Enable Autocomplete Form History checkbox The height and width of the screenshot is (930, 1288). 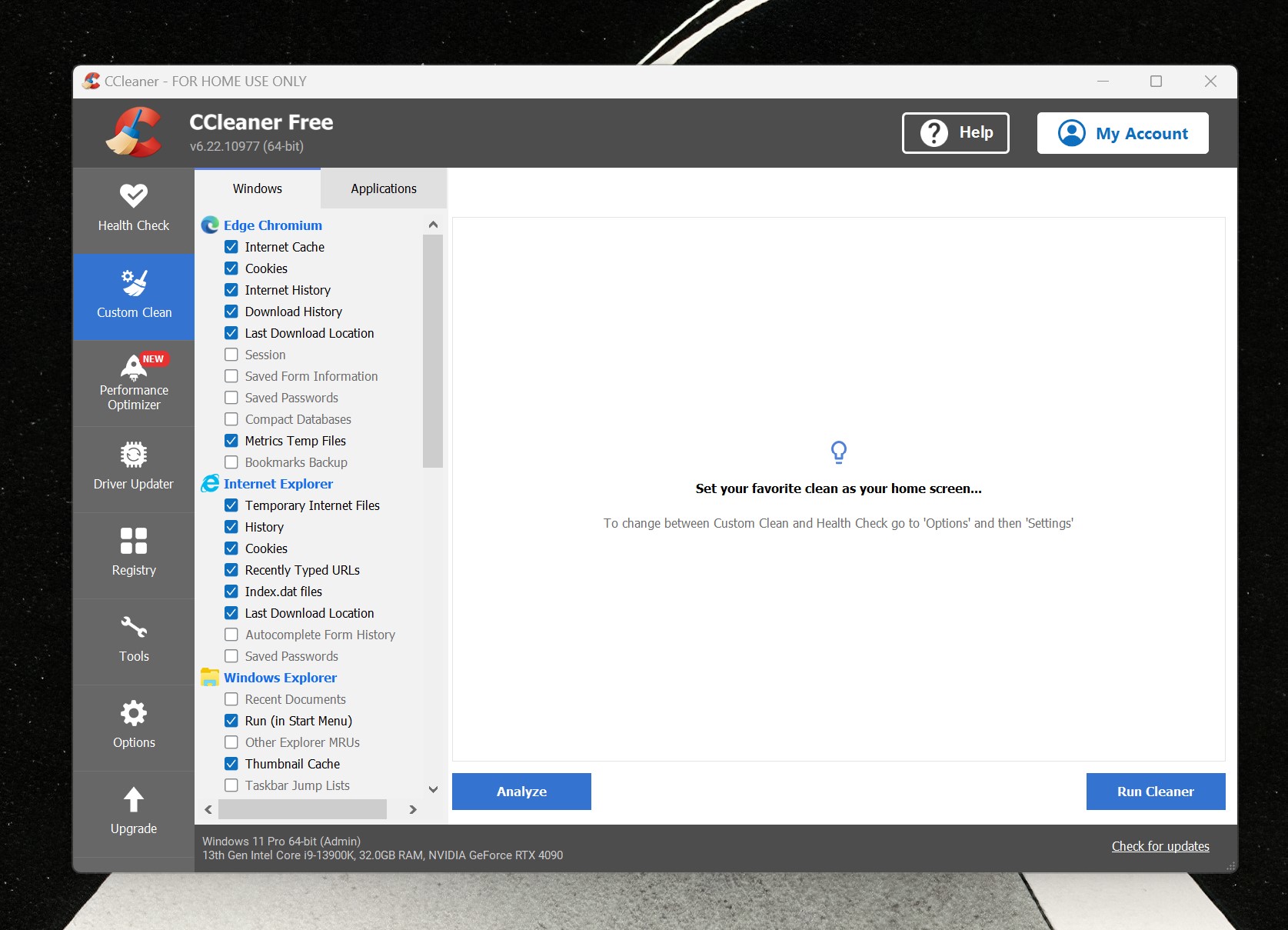point(231,635)
